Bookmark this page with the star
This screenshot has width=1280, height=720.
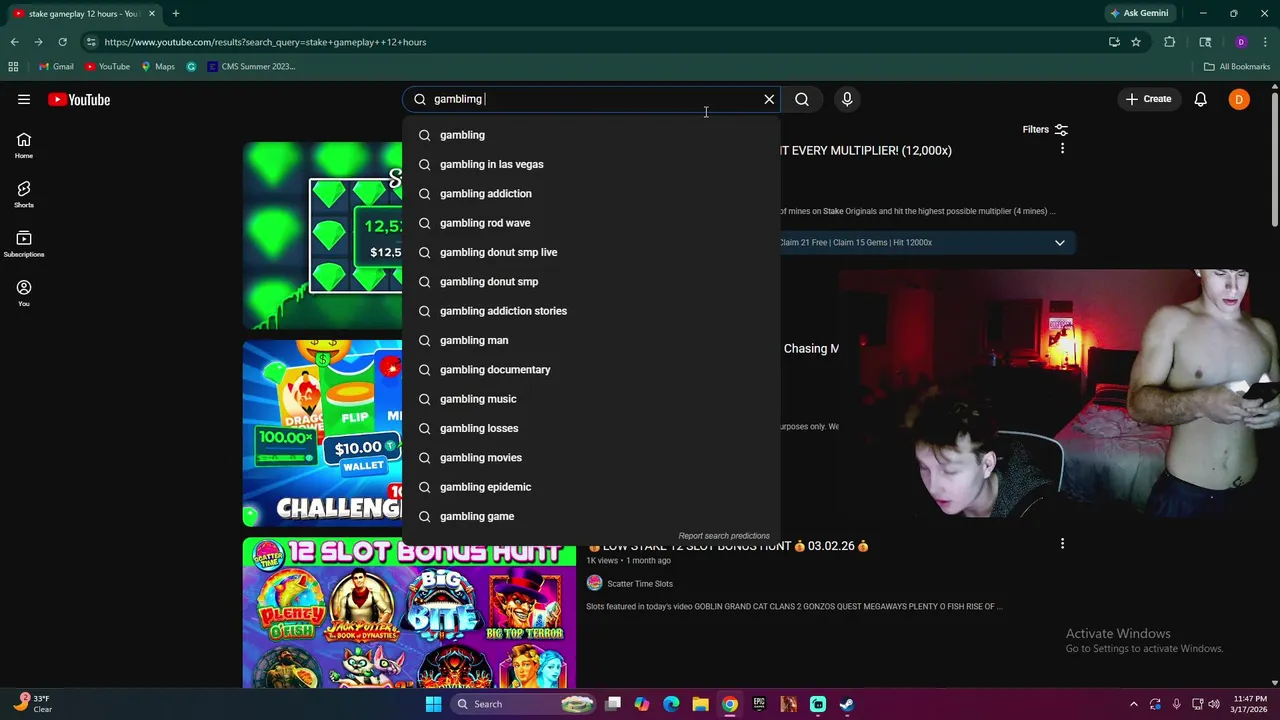(x=1136, y=42)
